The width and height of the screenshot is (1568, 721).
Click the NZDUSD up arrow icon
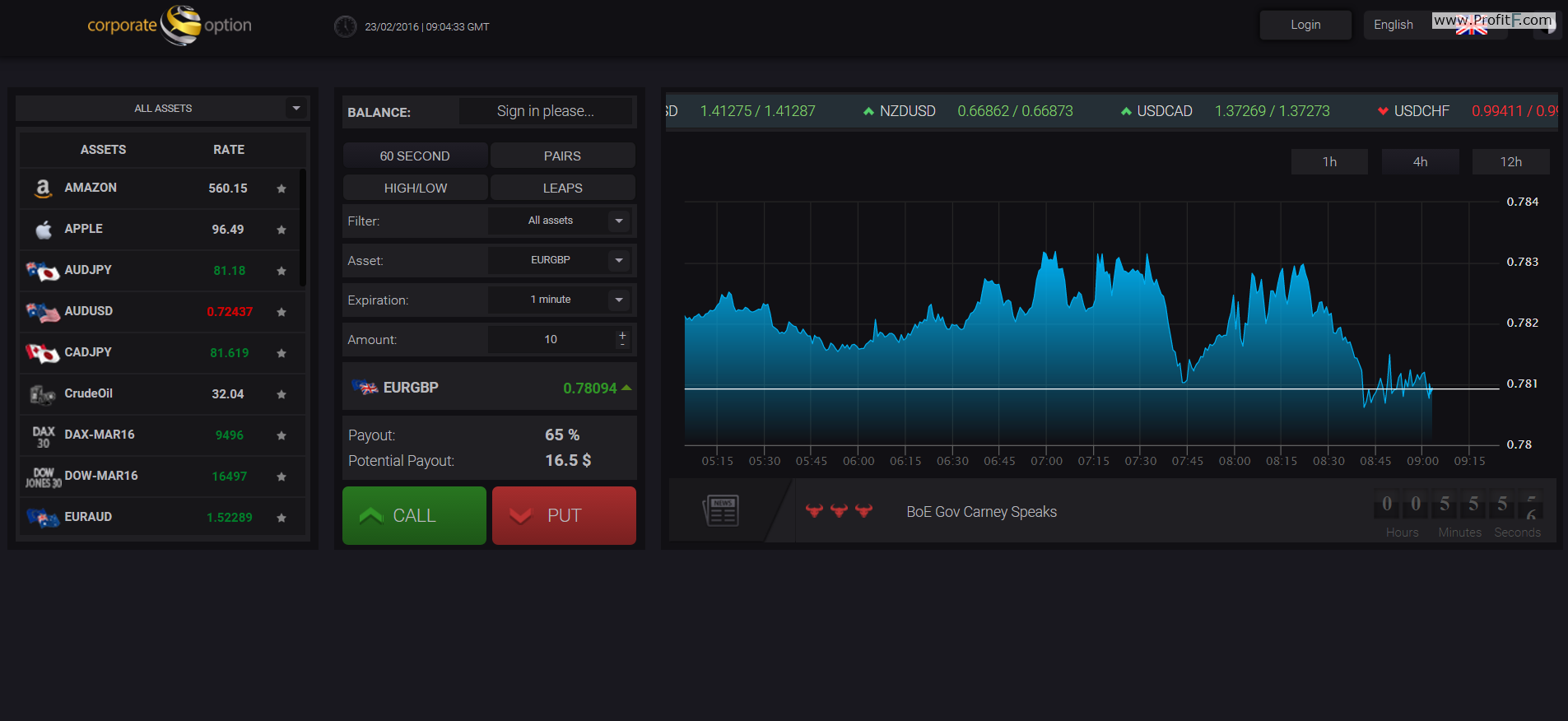pos(868,111)
